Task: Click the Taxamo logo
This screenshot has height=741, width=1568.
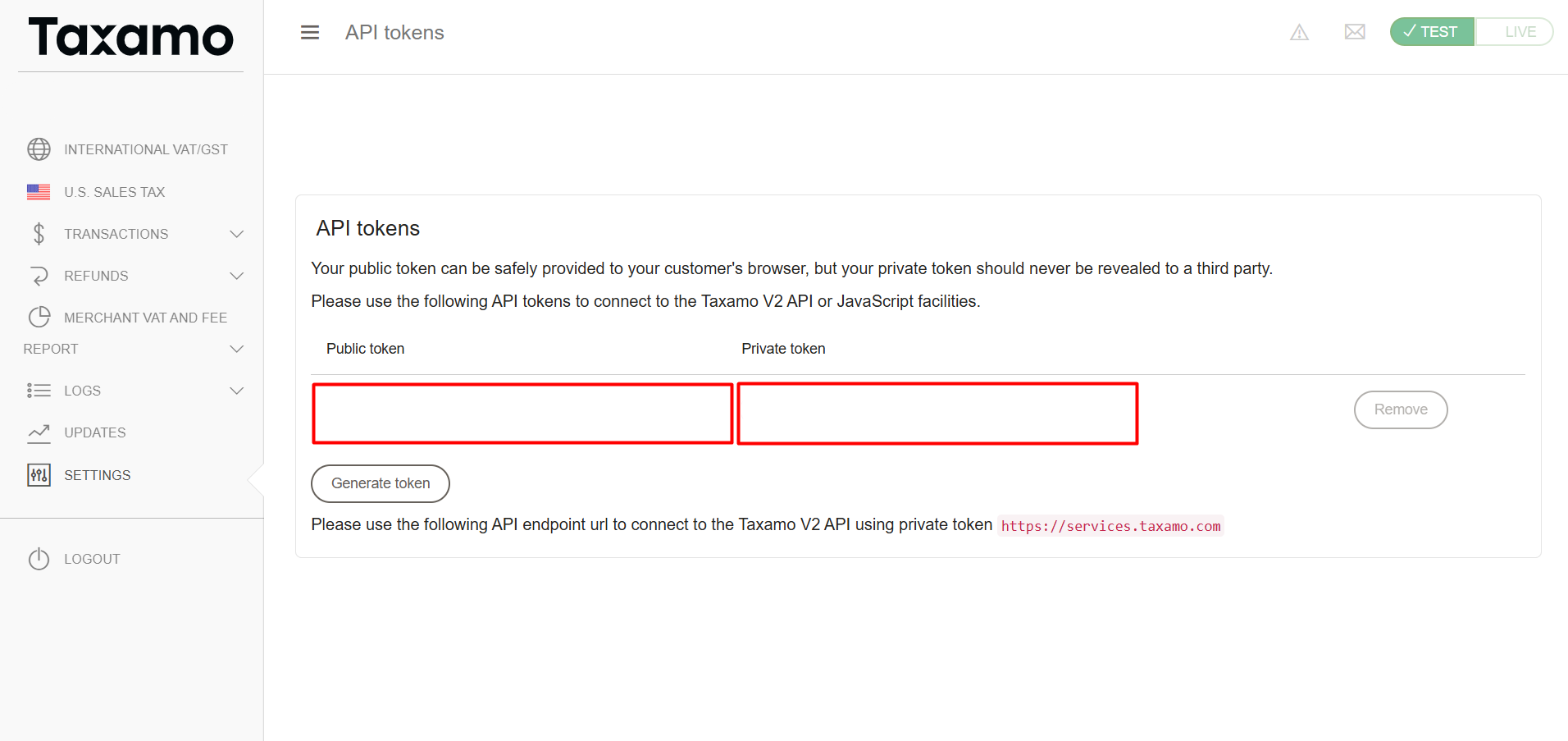Action: click(131, 38)
